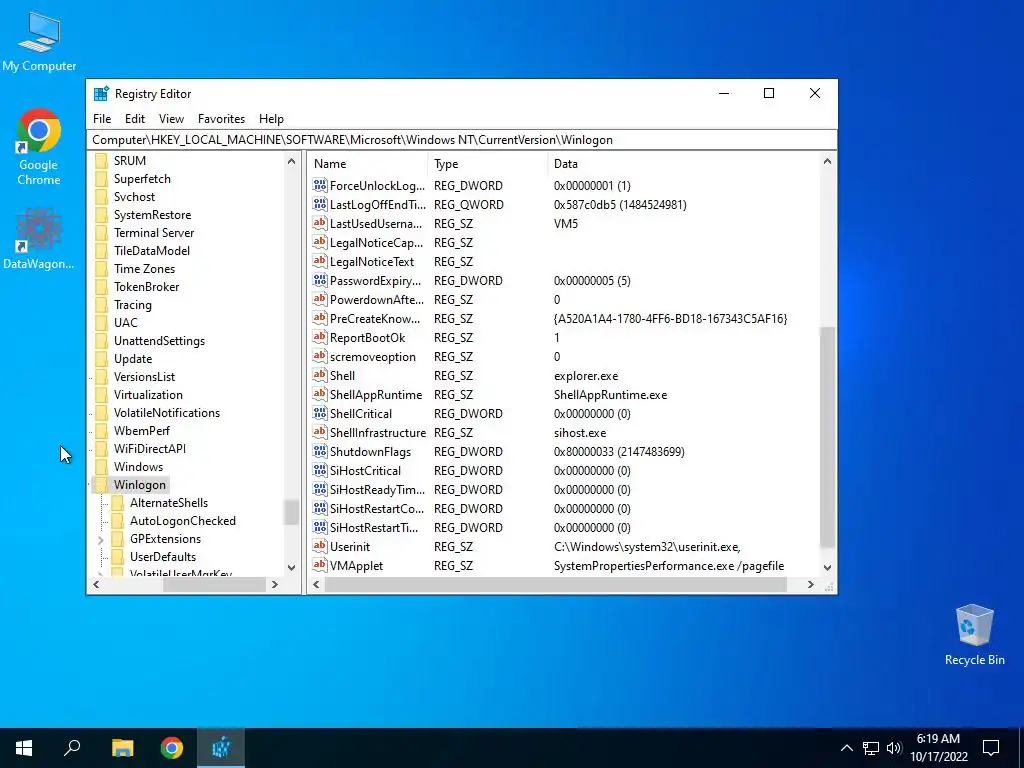Click tree pane scroll down arrow
This screenshot has width=1024, height=768.
pyautogui.click(x=291, y=568)
